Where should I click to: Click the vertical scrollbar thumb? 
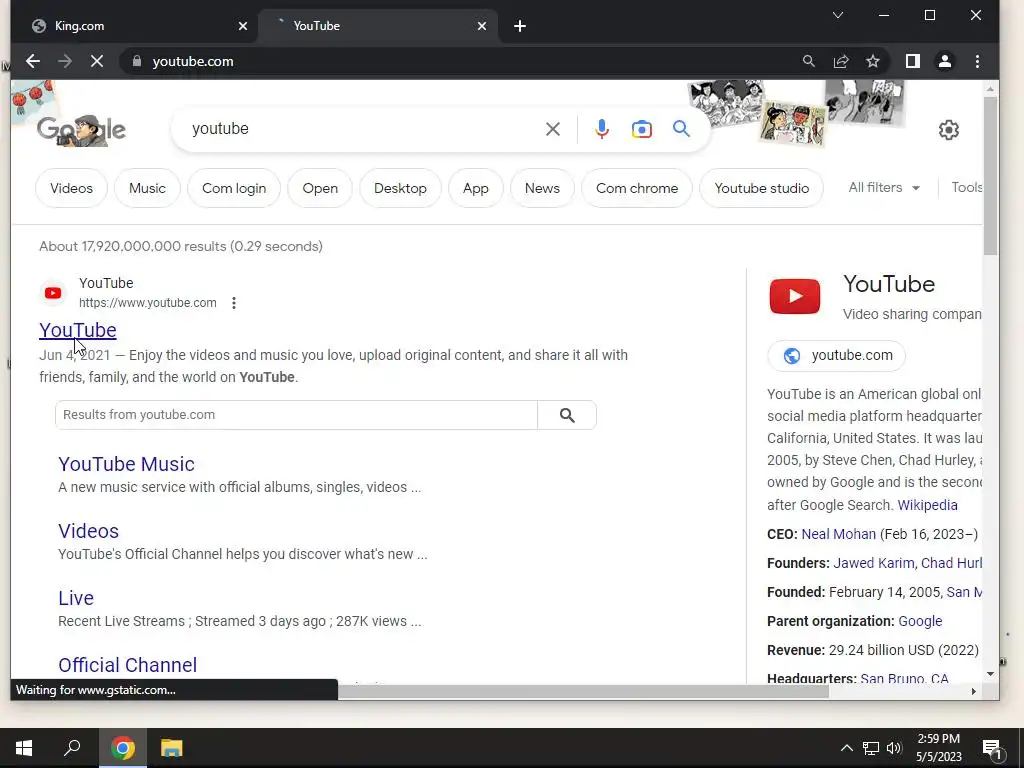click(x=991, y=175)
